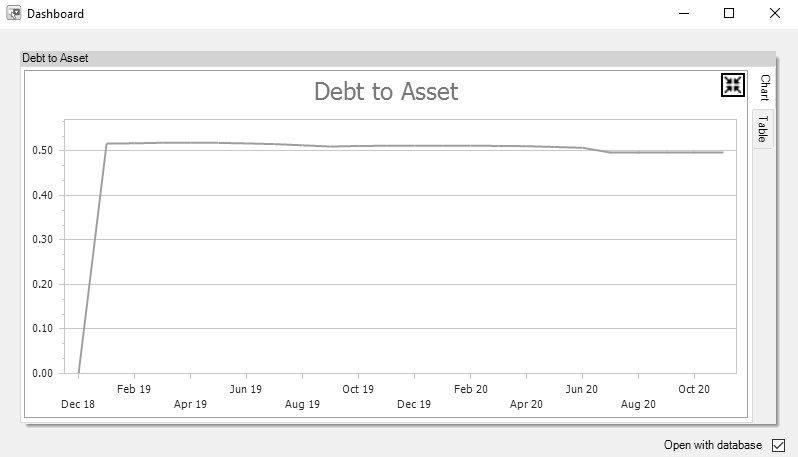Image resolution: width=798 pixels, height=457 pixels.
Task: Toggle the Open with database checkbox
Action: tap(779, 445)
